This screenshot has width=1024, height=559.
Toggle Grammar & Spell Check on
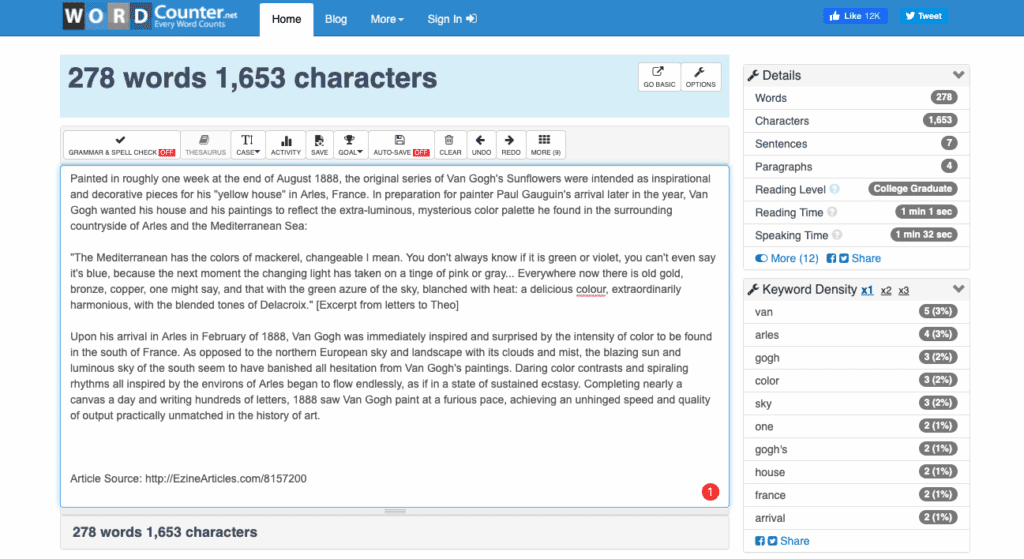pyautogui.click(x=121, y=145)
